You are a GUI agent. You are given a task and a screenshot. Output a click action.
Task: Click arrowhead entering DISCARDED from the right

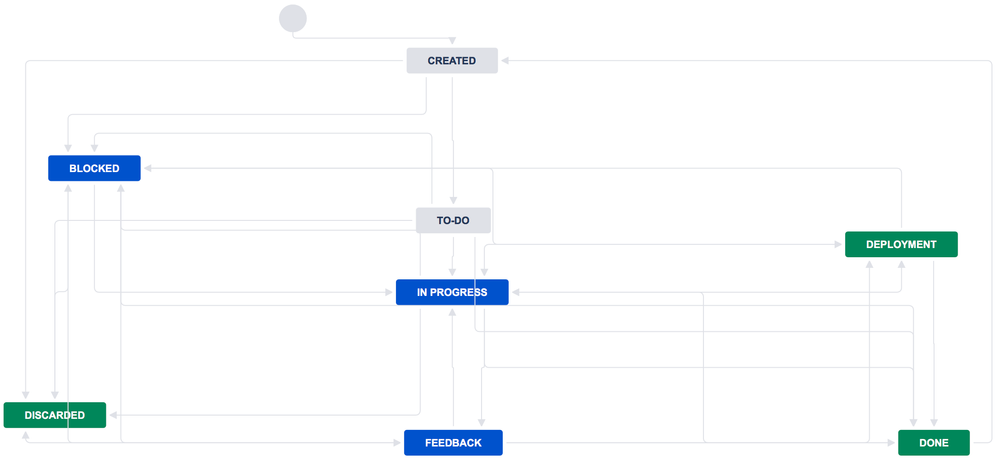pos(113,415)
